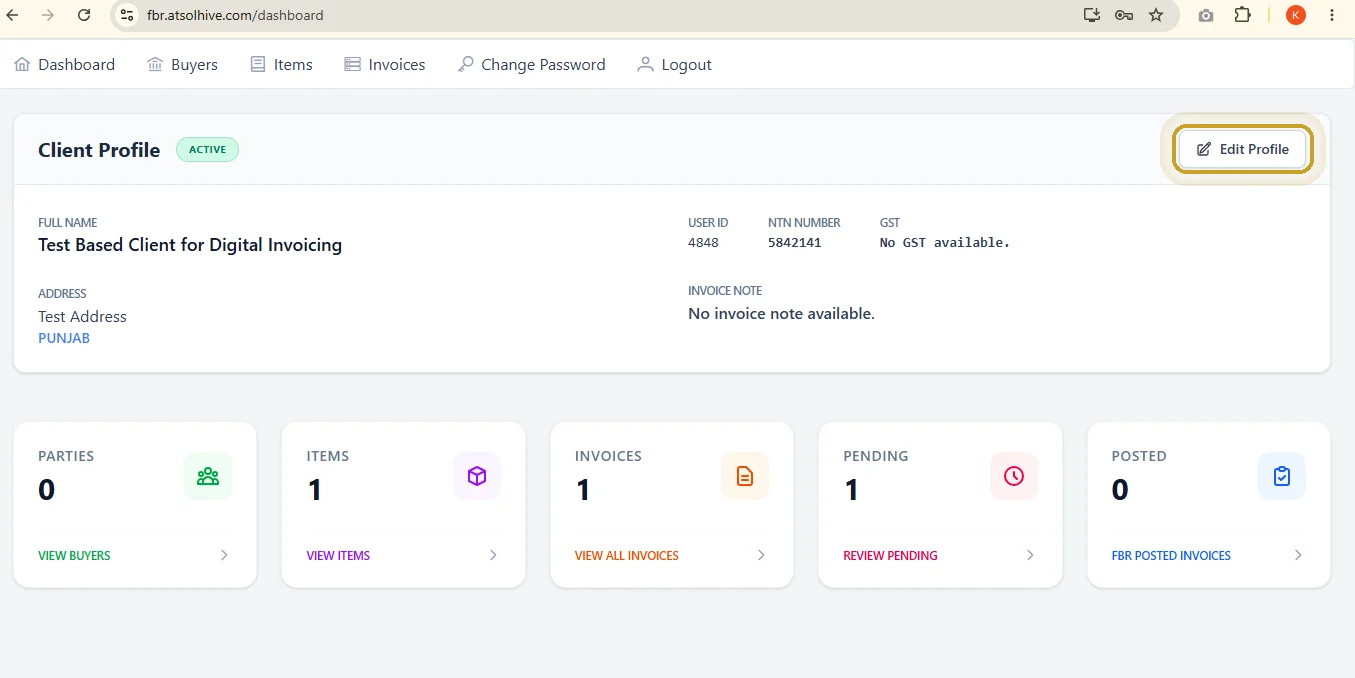Open Chrome profile avatar K

pyautogui.click(x=1296, y=15)
